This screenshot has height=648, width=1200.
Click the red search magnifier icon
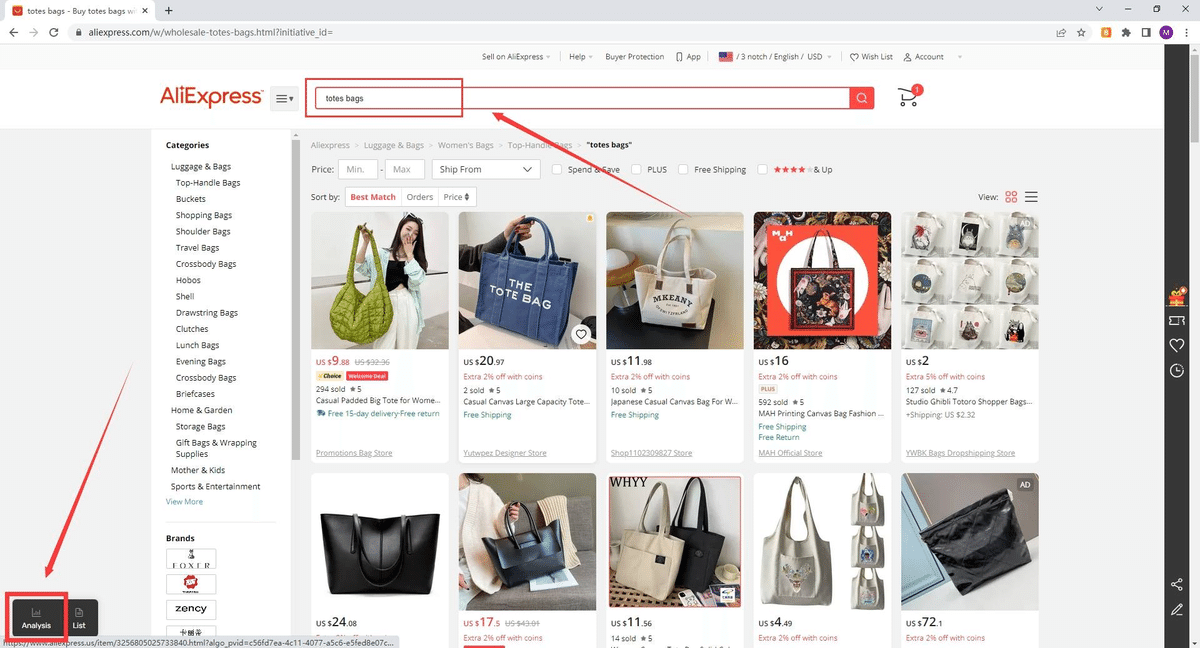point(861,98)
